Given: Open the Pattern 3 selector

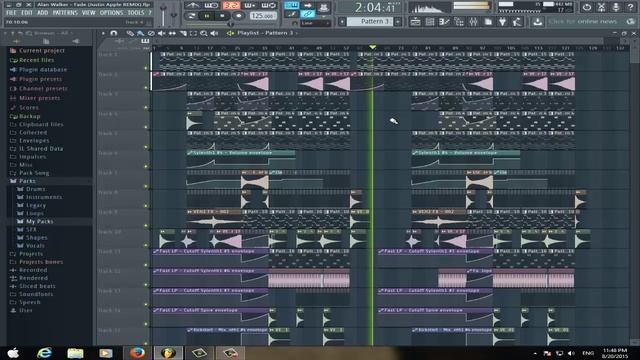Looking at the screenshot, I should coord(371,21).
